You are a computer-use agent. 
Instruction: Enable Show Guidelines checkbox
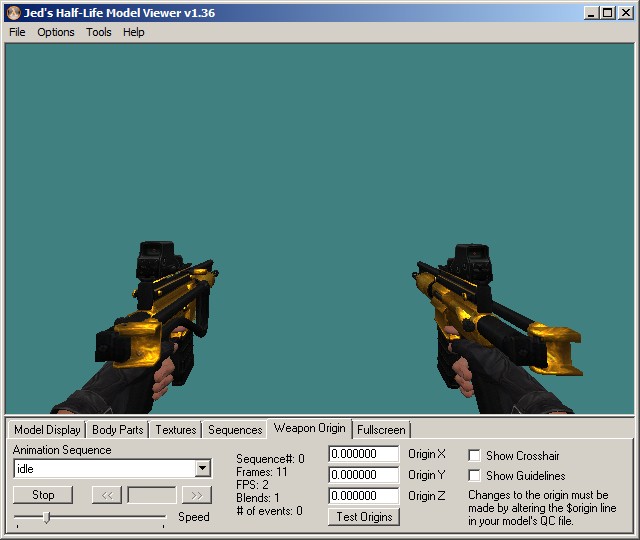(474, 476)
